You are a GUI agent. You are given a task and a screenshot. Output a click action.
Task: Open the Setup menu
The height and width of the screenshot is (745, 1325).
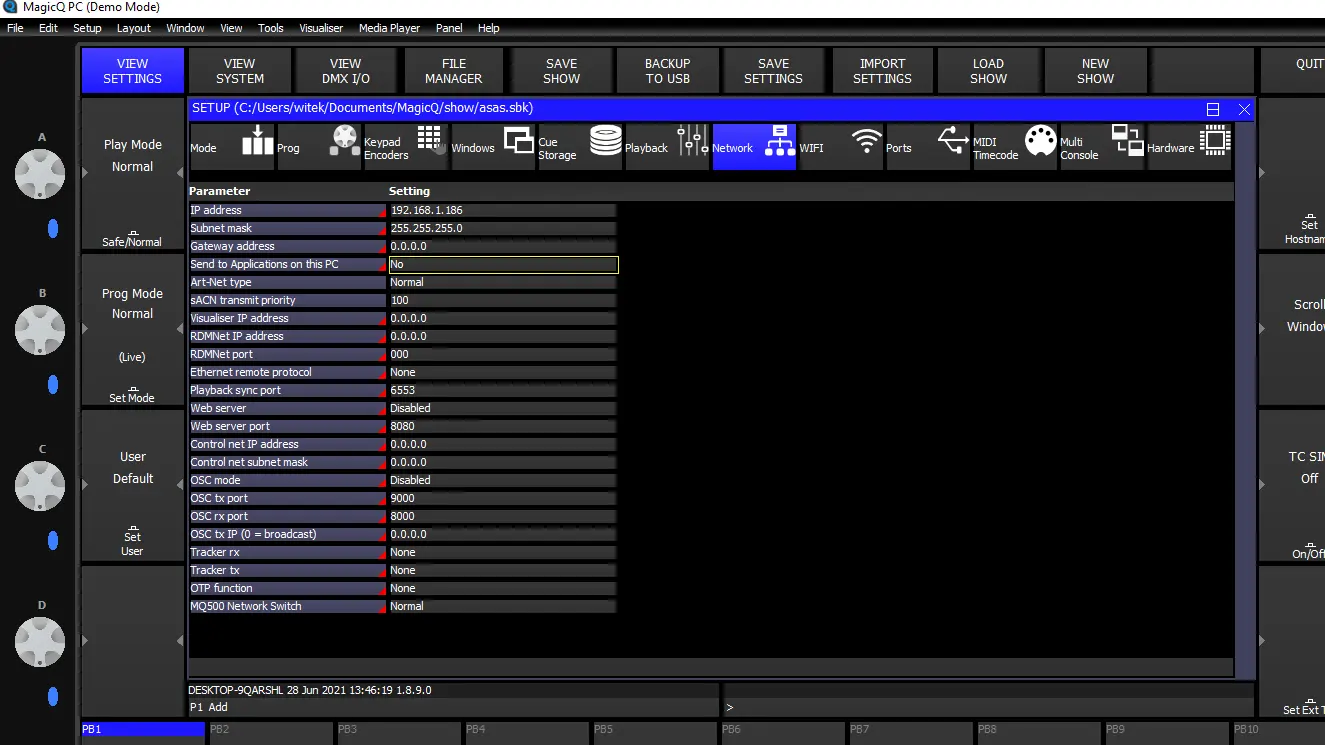click(x=87, y=28)
